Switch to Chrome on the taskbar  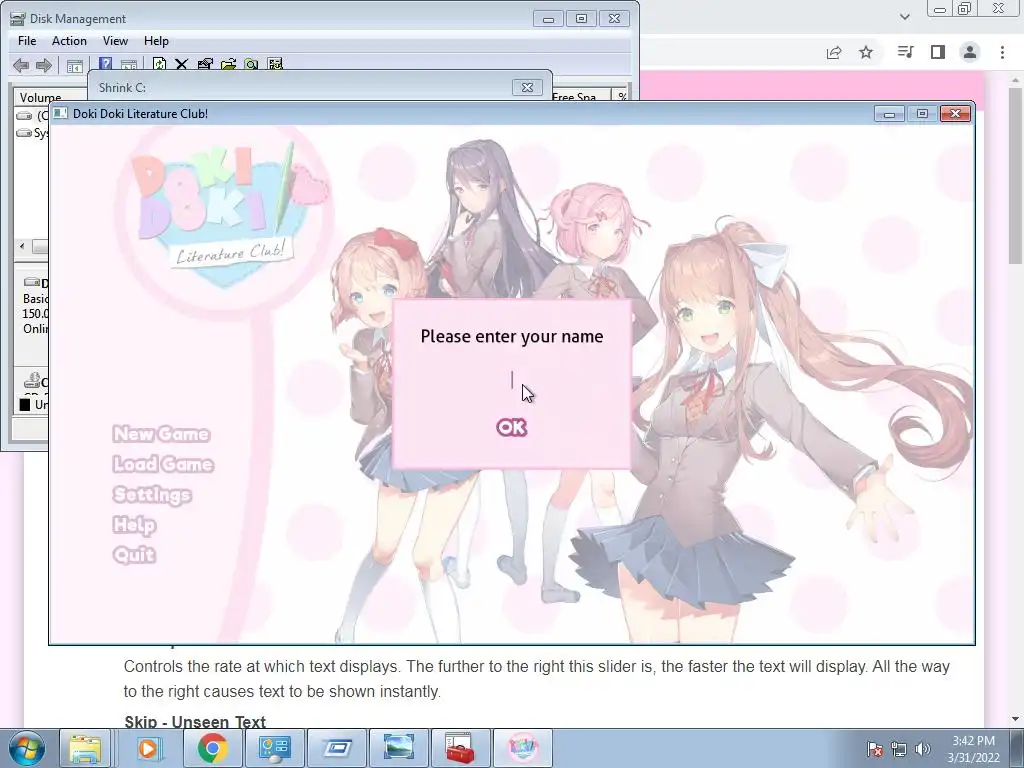coord(212,748)
